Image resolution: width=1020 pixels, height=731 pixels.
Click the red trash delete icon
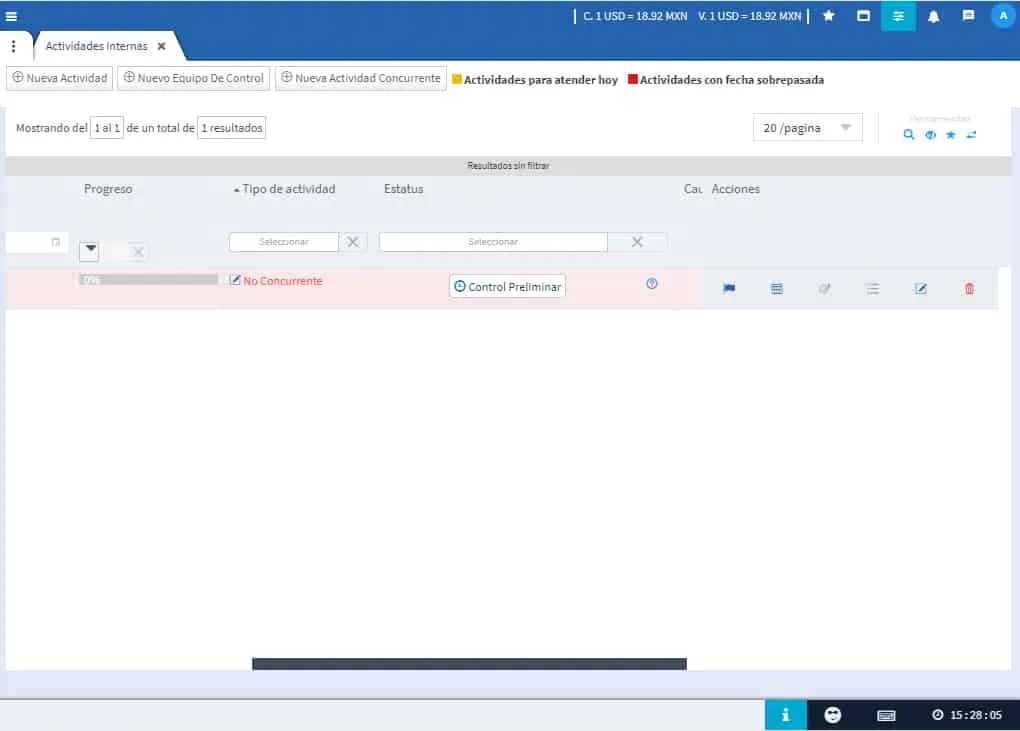(969, 288)
